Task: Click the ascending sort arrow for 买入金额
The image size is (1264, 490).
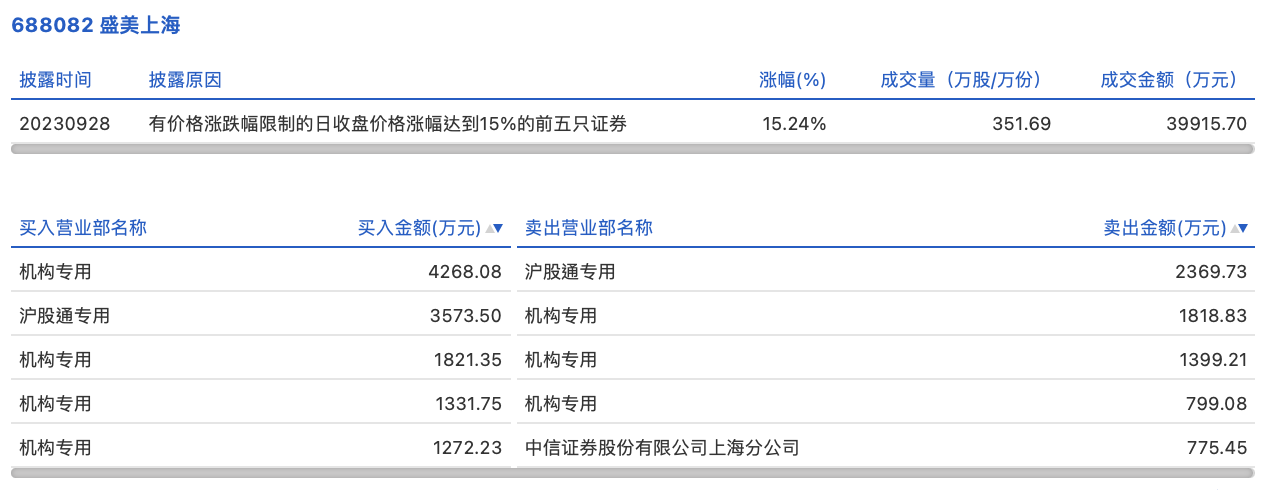Action: click(489, 229)
